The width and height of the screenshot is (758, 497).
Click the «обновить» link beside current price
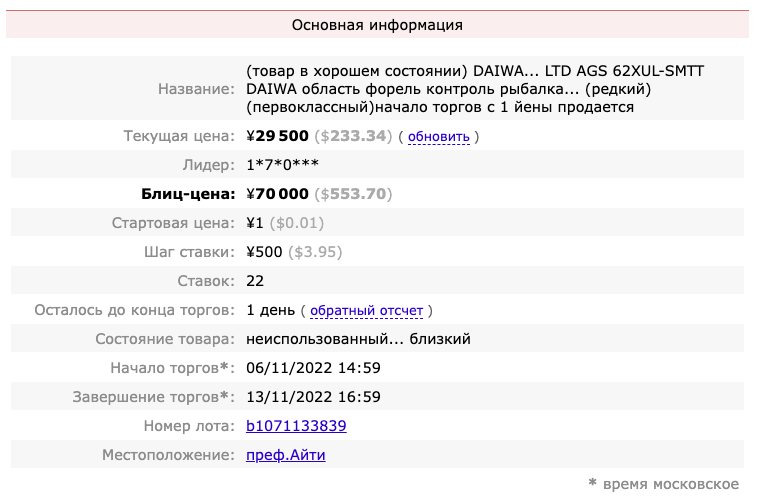click(438, 136)
